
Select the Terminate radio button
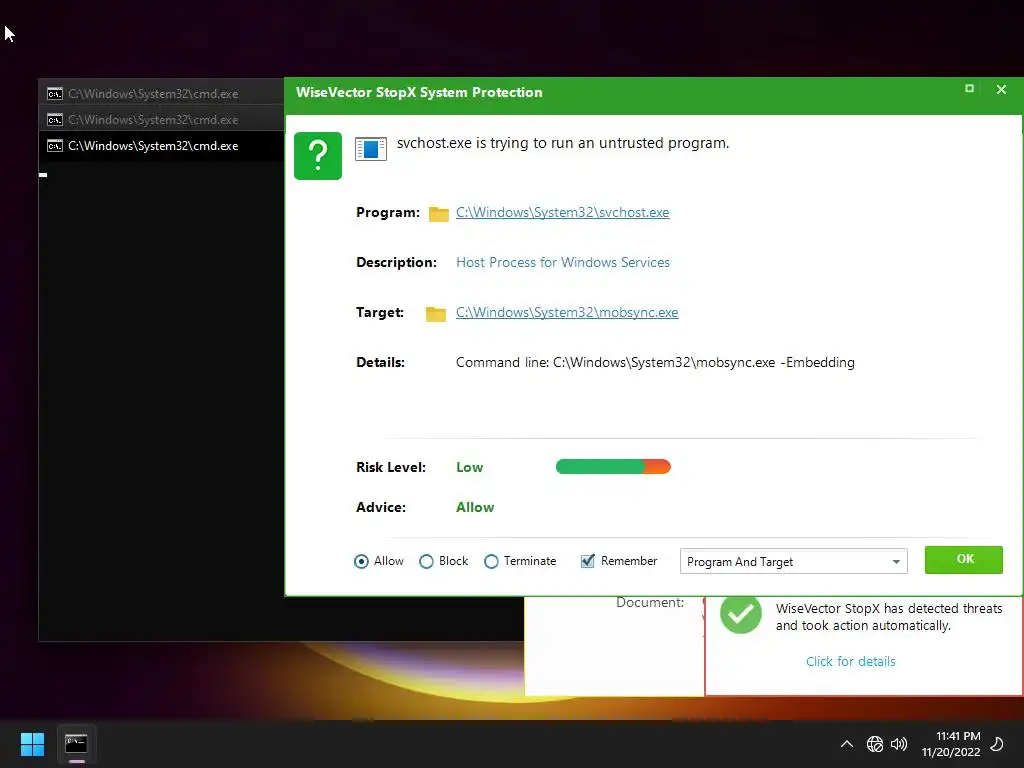click(491, 562)
